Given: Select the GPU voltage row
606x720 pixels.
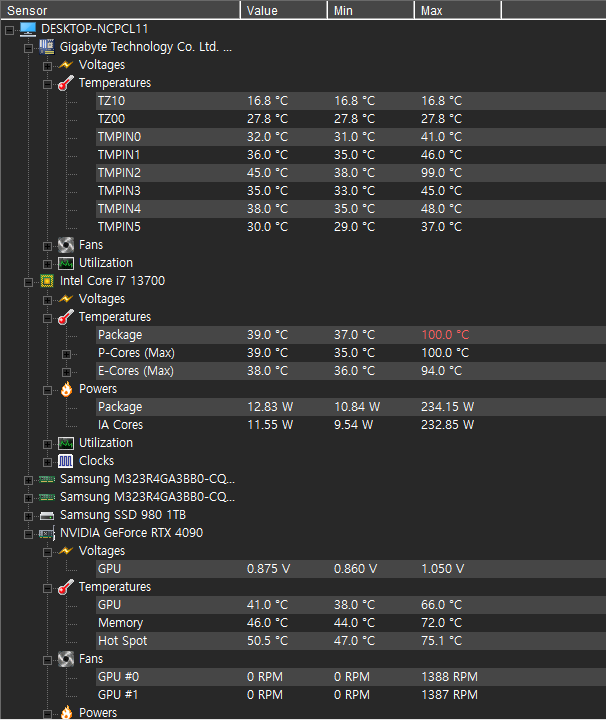Looking at the screenshot, I should [351, 569].
